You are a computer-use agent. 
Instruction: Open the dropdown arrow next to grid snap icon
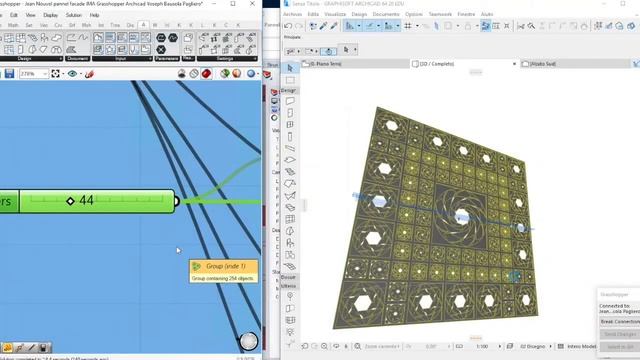(417, 26)
